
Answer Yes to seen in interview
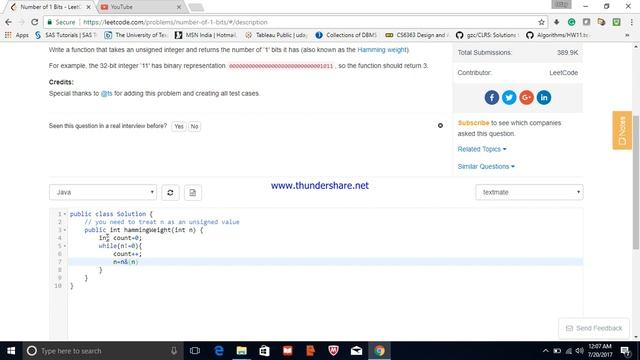pos(179,127)
